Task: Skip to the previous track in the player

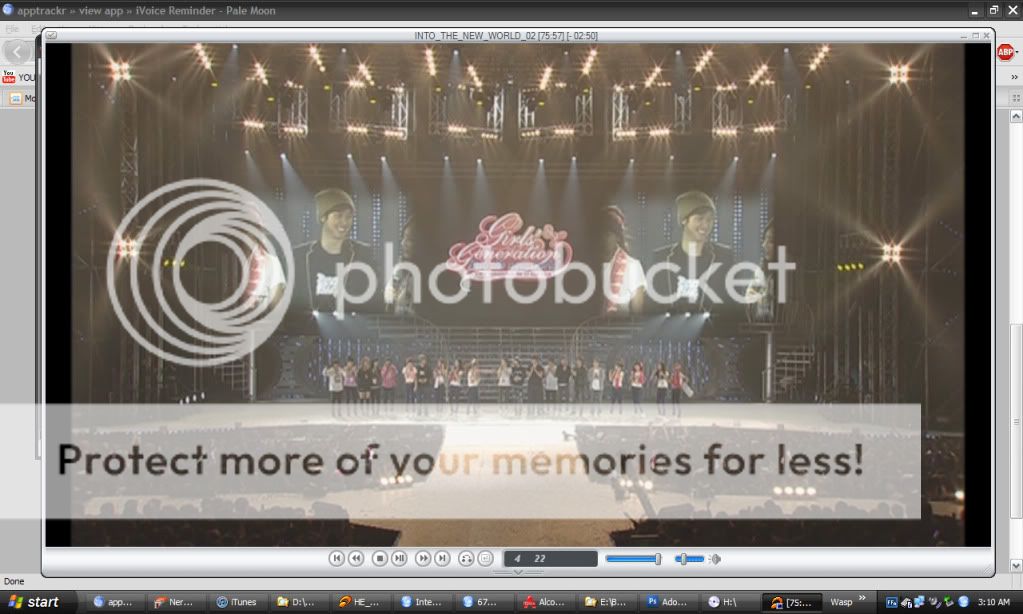Action: click(336, 559)
